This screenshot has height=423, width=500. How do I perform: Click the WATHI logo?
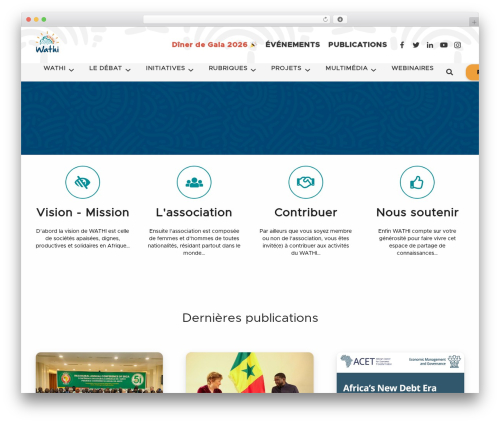[47, 43]
